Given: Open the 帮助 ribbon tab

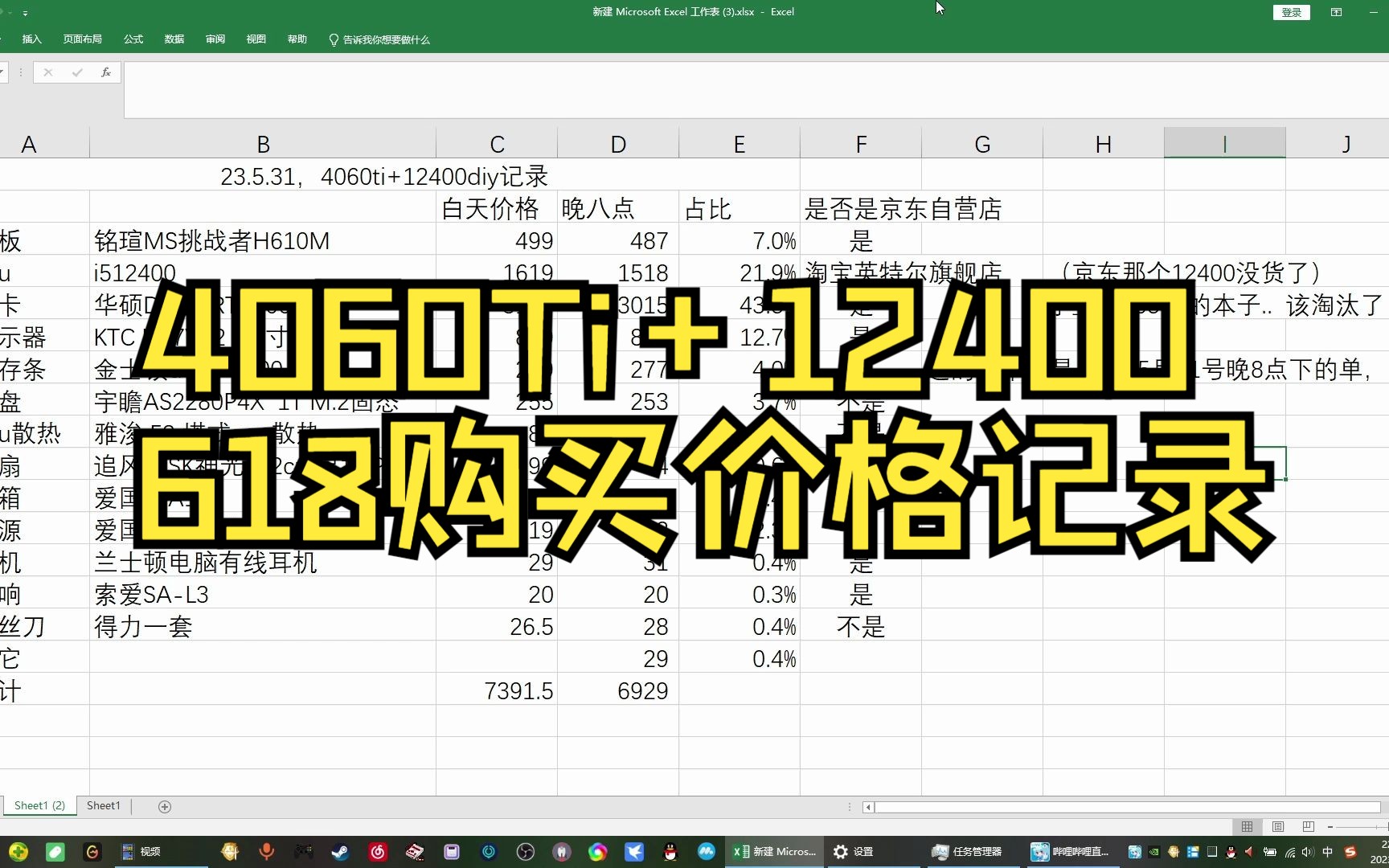Looking at the screenshot, I should (297, 39).
